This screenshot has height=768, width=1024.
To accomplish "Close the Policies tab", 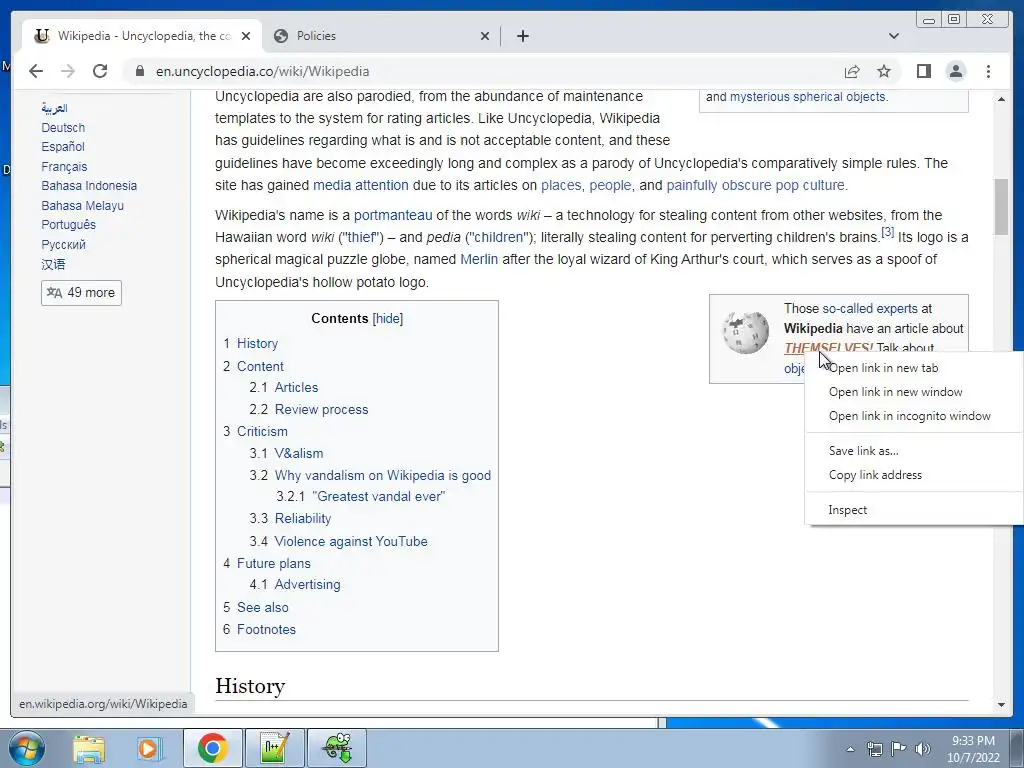I will 485,36.
